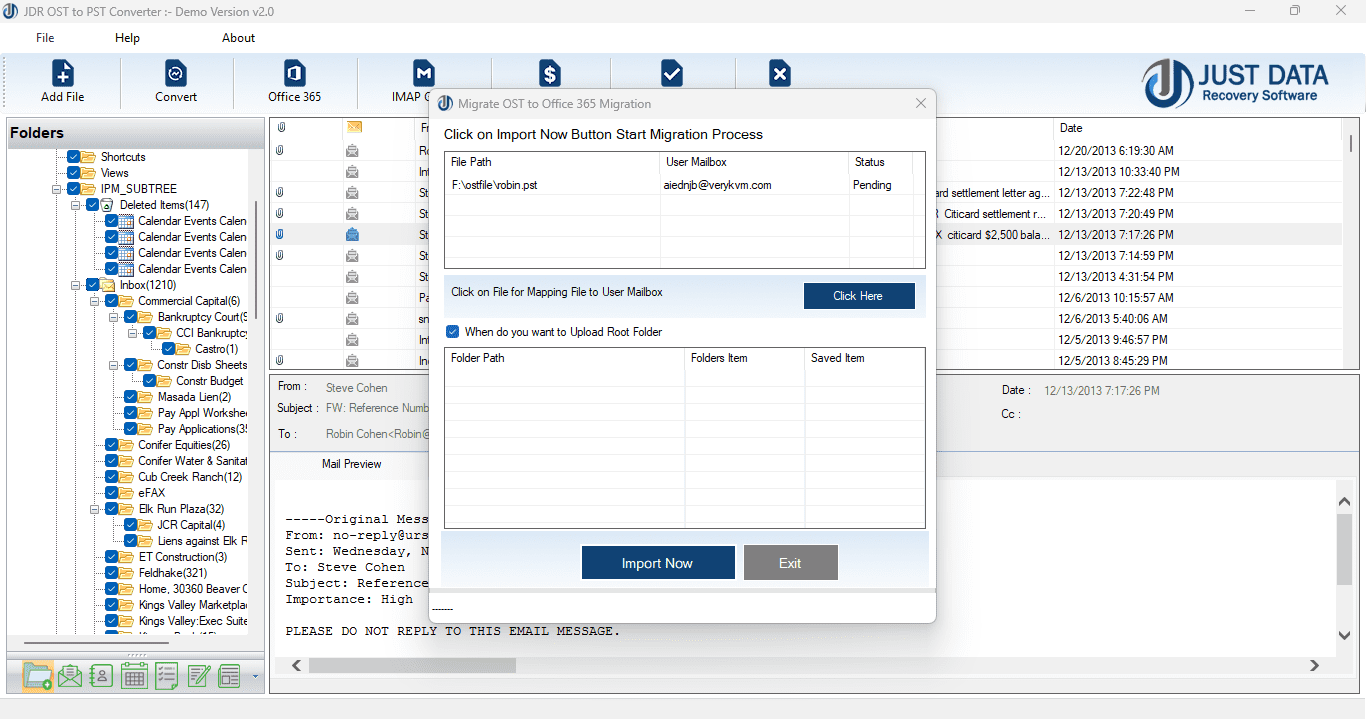Click the Click Here mapping button
This screenshot has width=1366, height=720.
click(858, 295)
